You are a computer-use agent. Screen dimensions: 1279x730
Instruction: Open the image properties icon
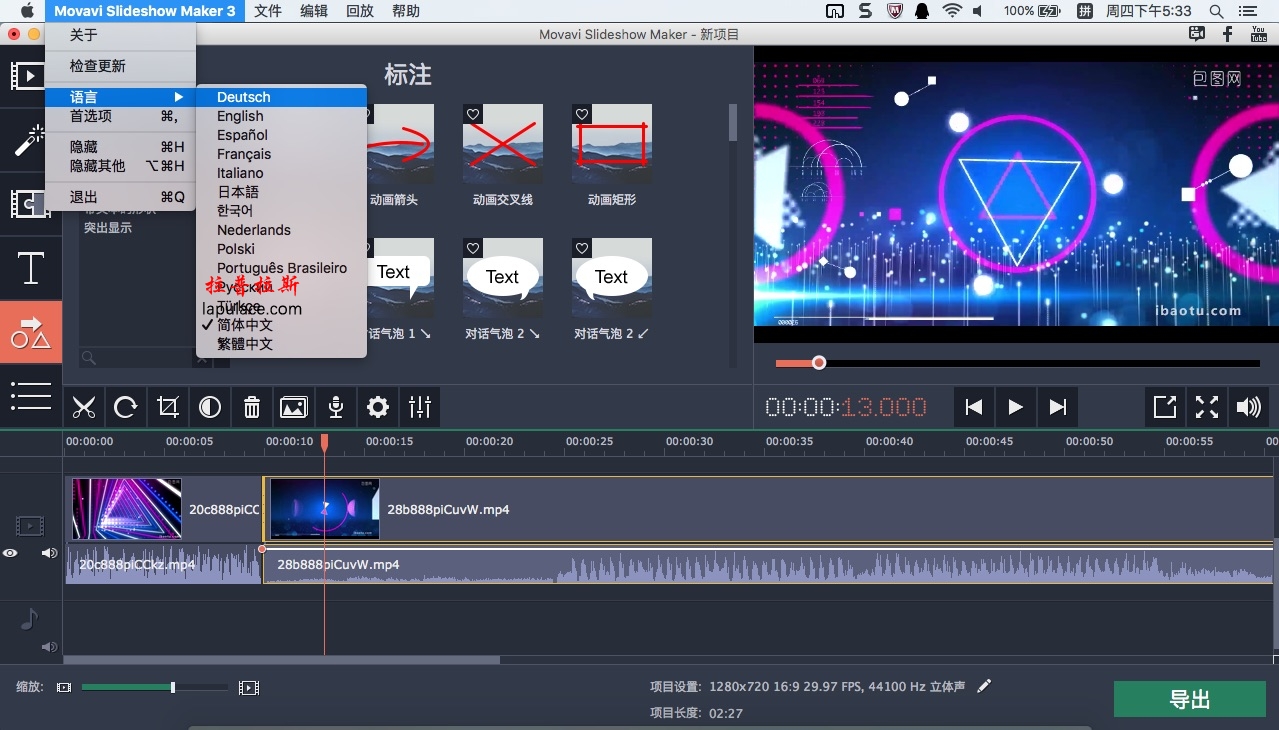[294, 407]
